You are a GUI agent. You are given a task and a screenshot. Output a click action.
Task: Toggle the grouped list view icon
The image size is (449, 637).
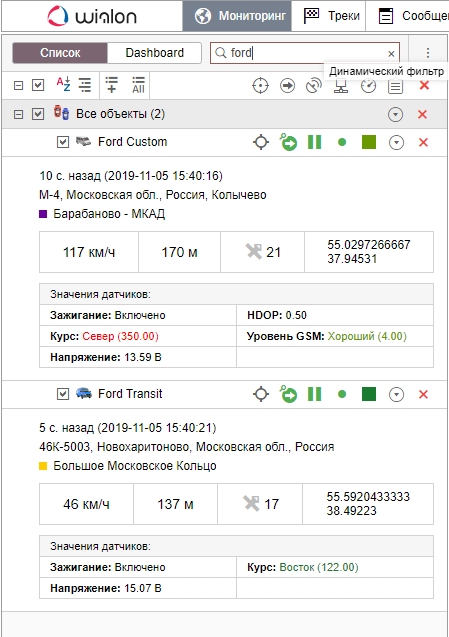85,85
